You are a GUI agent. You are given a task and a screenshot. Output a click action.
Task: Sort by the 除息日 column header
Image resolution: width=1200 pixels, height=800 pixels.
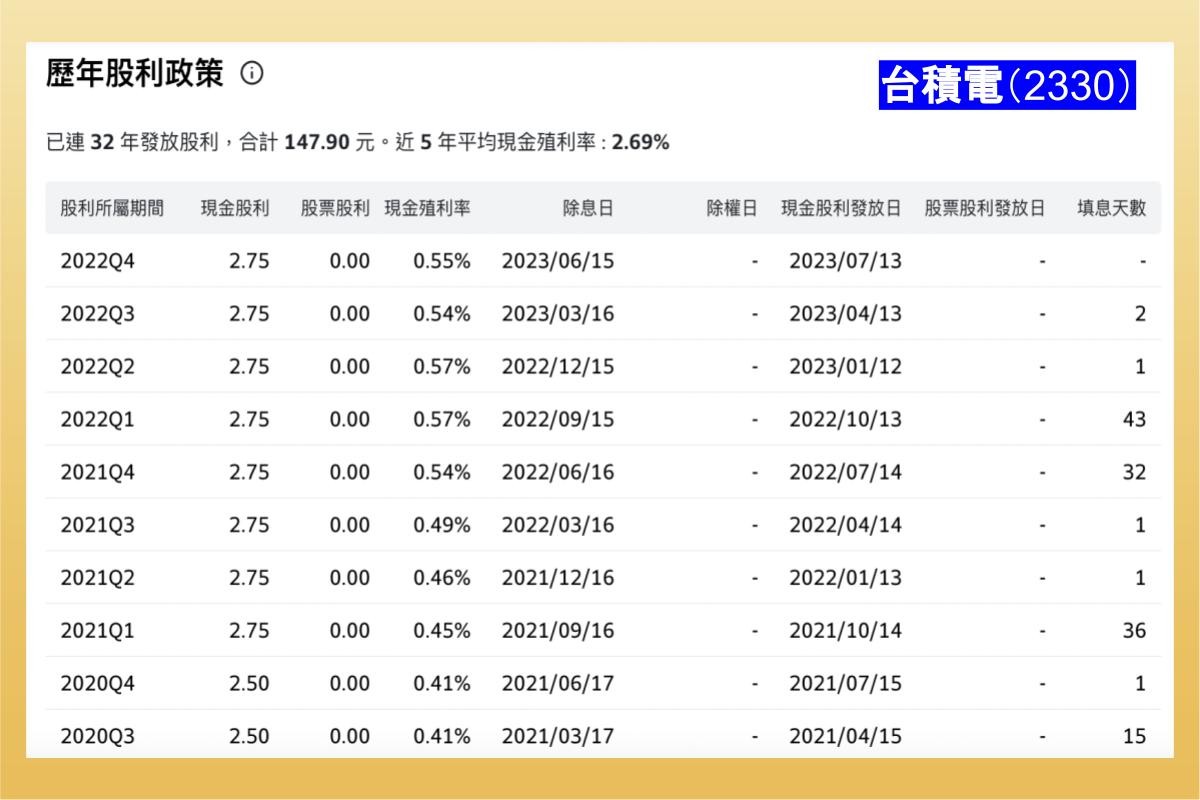click(586, 208)
